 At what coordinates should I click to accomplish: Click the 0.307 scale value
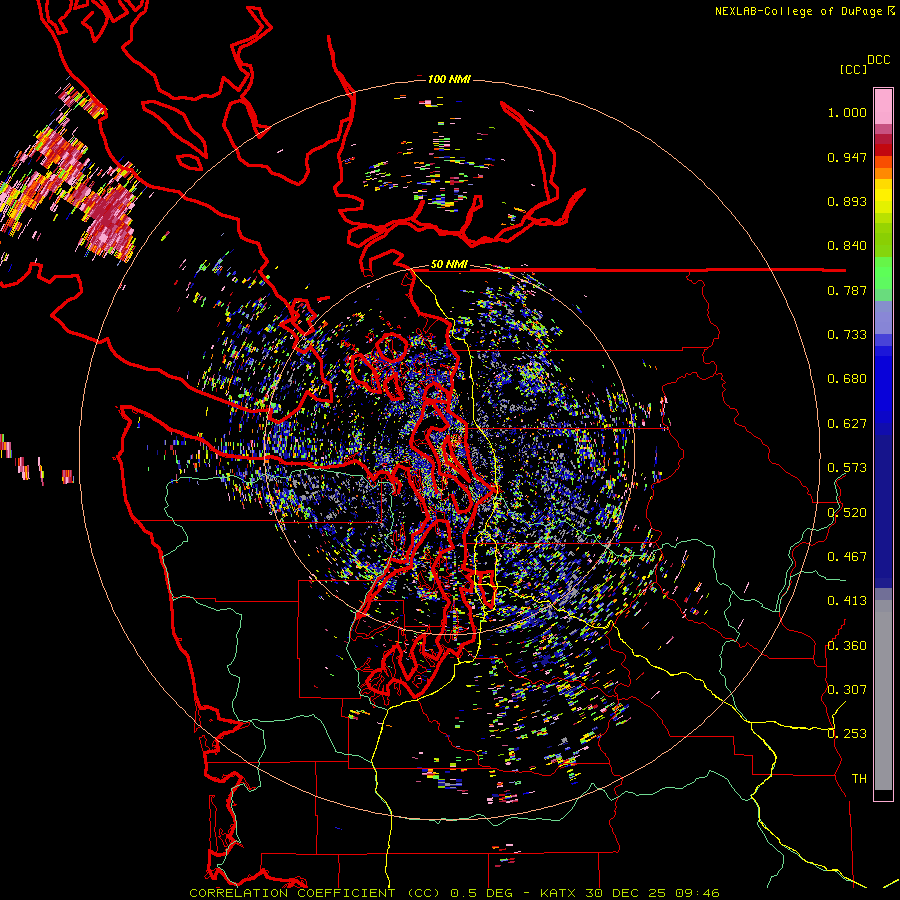pyautogui.click(x=847, y=690)
